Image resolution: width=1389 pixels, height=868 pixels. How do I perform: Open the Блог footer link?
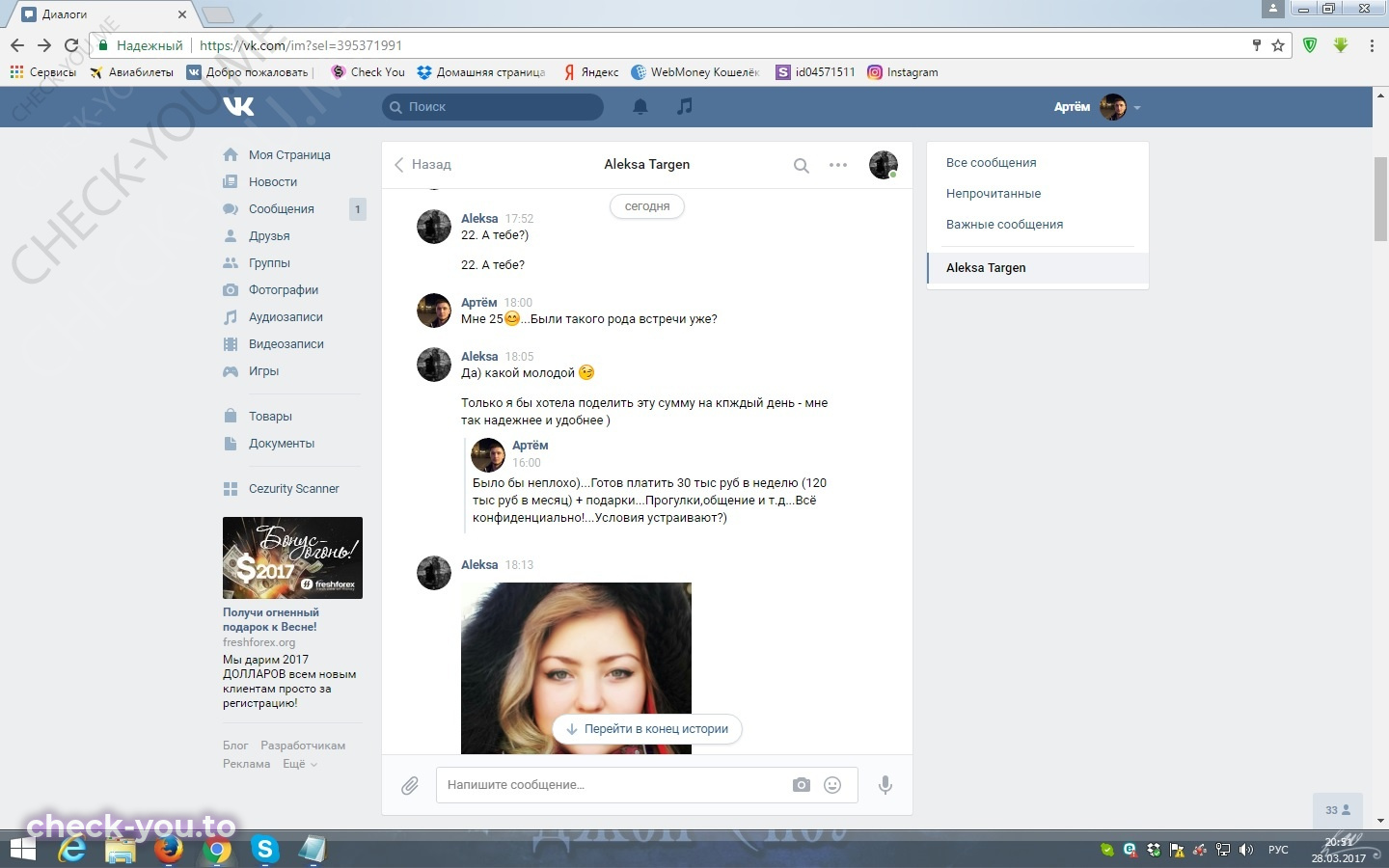(235, 746)
